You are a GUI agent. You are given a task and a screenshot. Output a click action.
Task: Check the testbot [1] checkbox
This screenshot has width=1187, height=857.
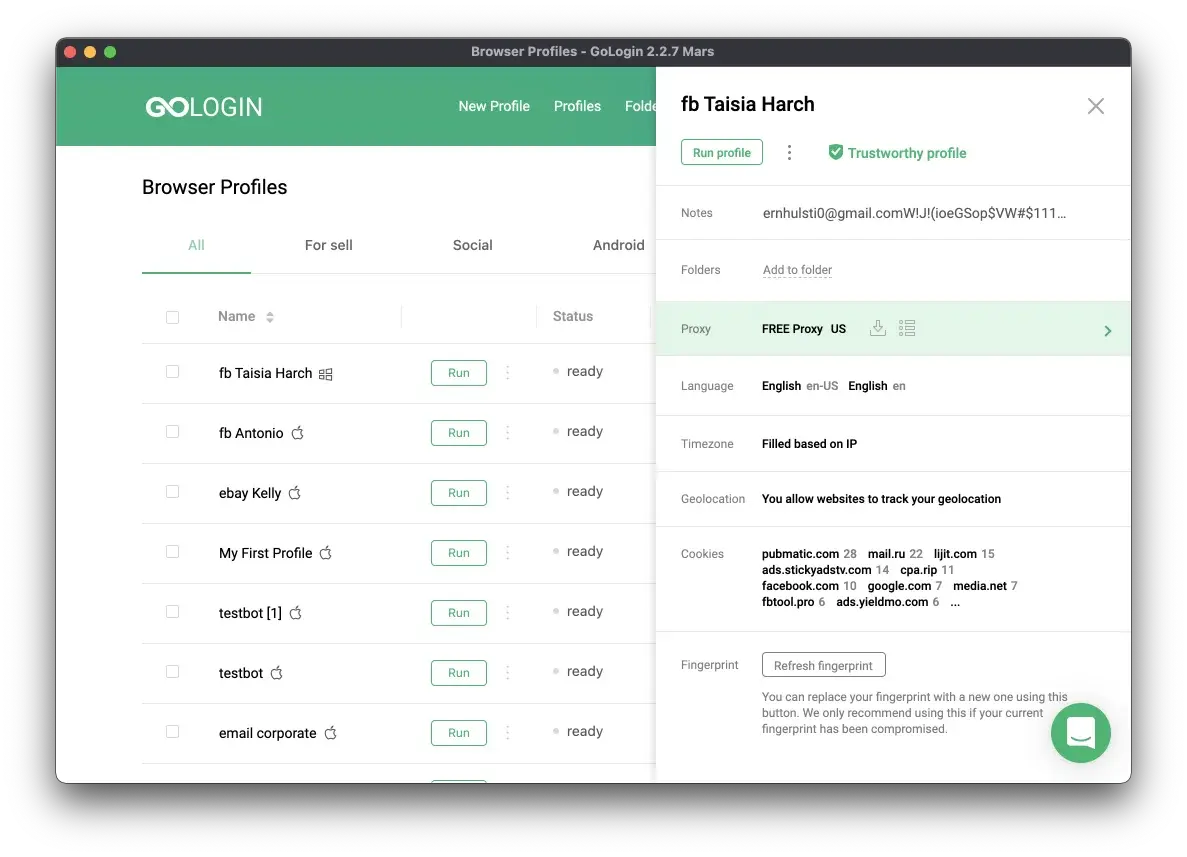[x=173, y=612]
